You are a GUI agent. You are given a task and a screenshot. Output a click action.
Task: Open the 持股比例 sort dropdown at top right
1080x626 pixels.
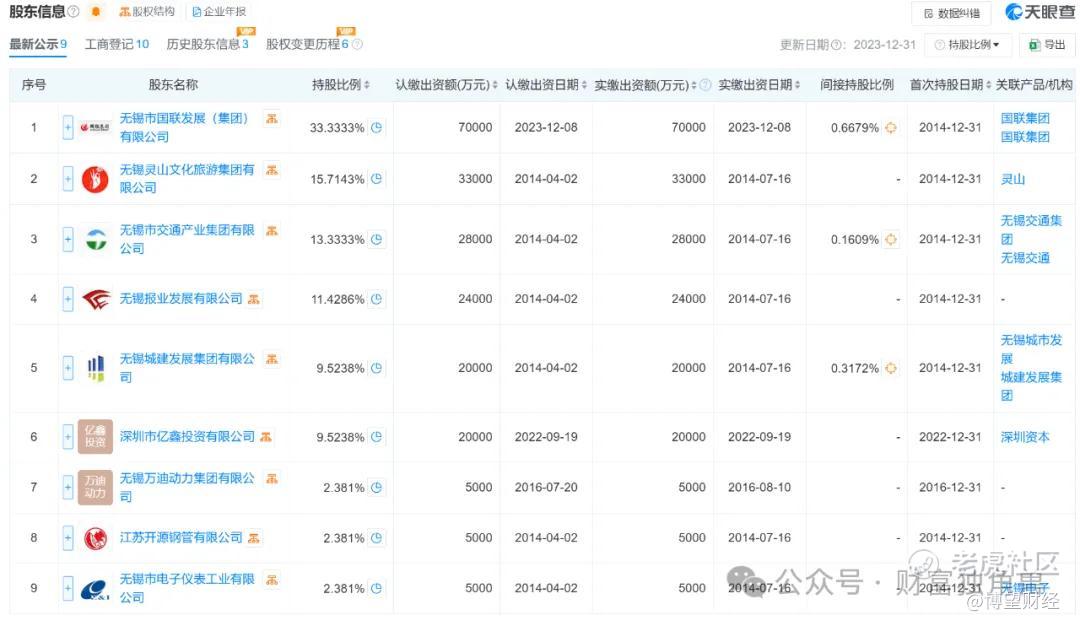click(x=968, y=45)
